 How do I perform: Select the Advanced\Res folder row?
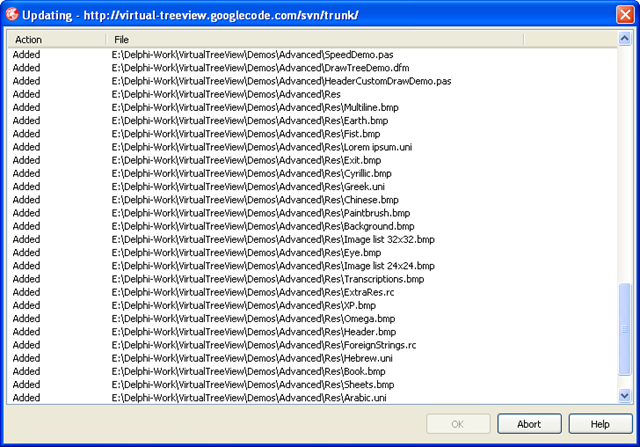312,94
